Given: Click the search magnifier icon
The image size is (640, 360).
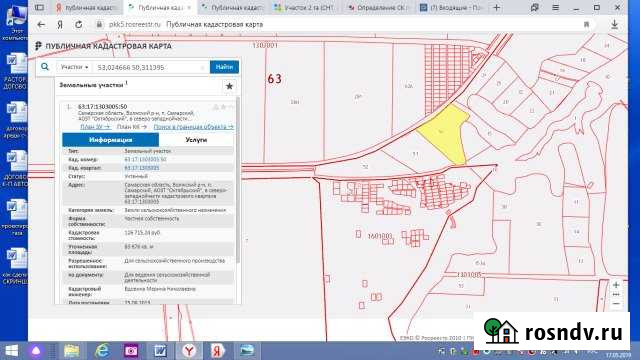Looking at the screenshot, I should [x=45, y=67].
